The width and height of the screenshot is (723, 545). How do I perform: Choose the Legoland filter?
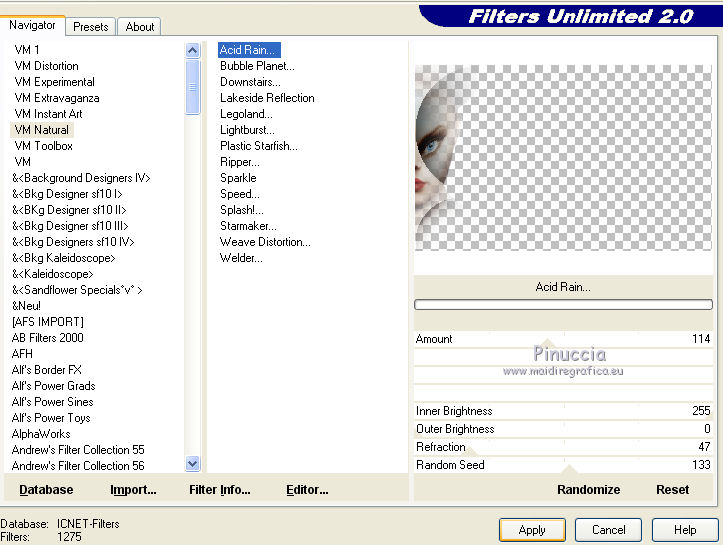click(246, 114)
